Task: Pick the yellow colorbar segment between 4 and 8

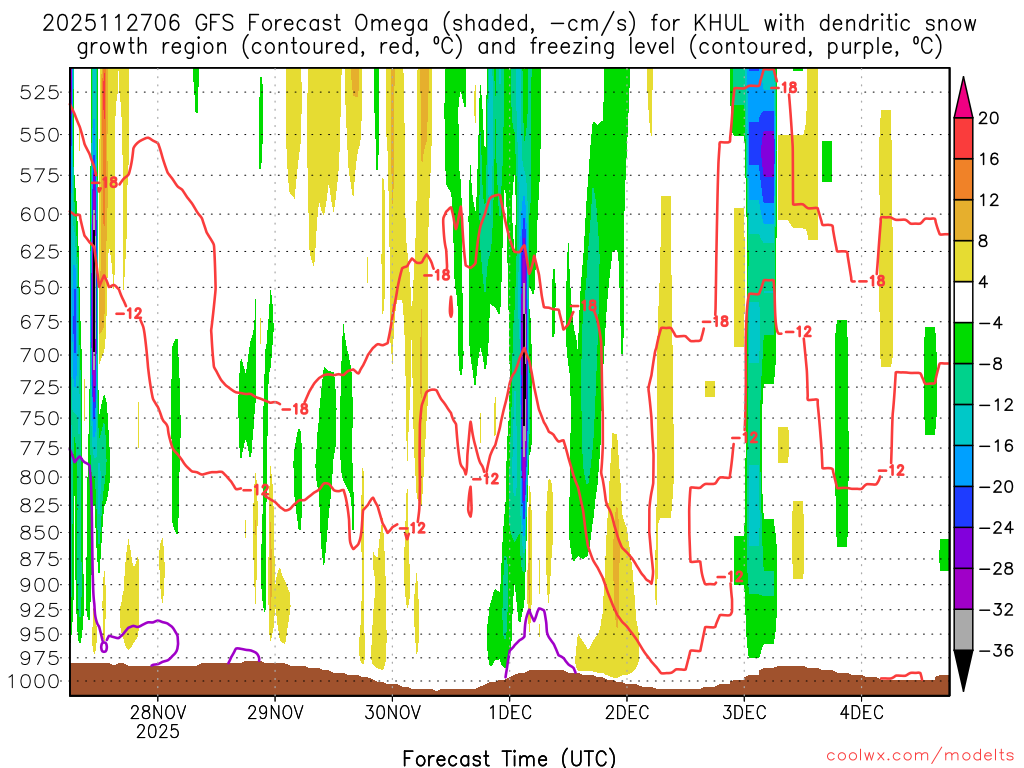Action: coord(965,261)
